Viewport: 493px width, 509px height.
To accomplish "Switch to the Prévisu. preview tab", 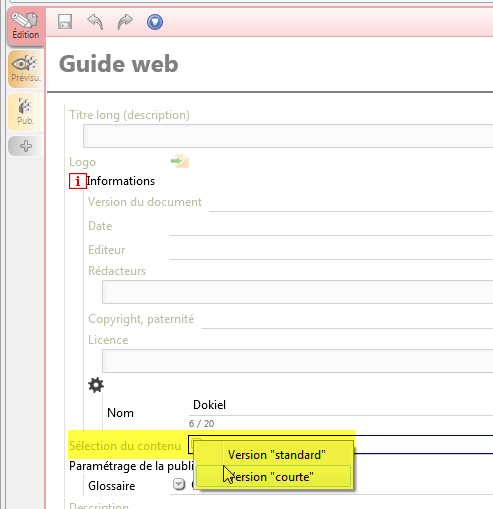I will click(x=26, y=69).
